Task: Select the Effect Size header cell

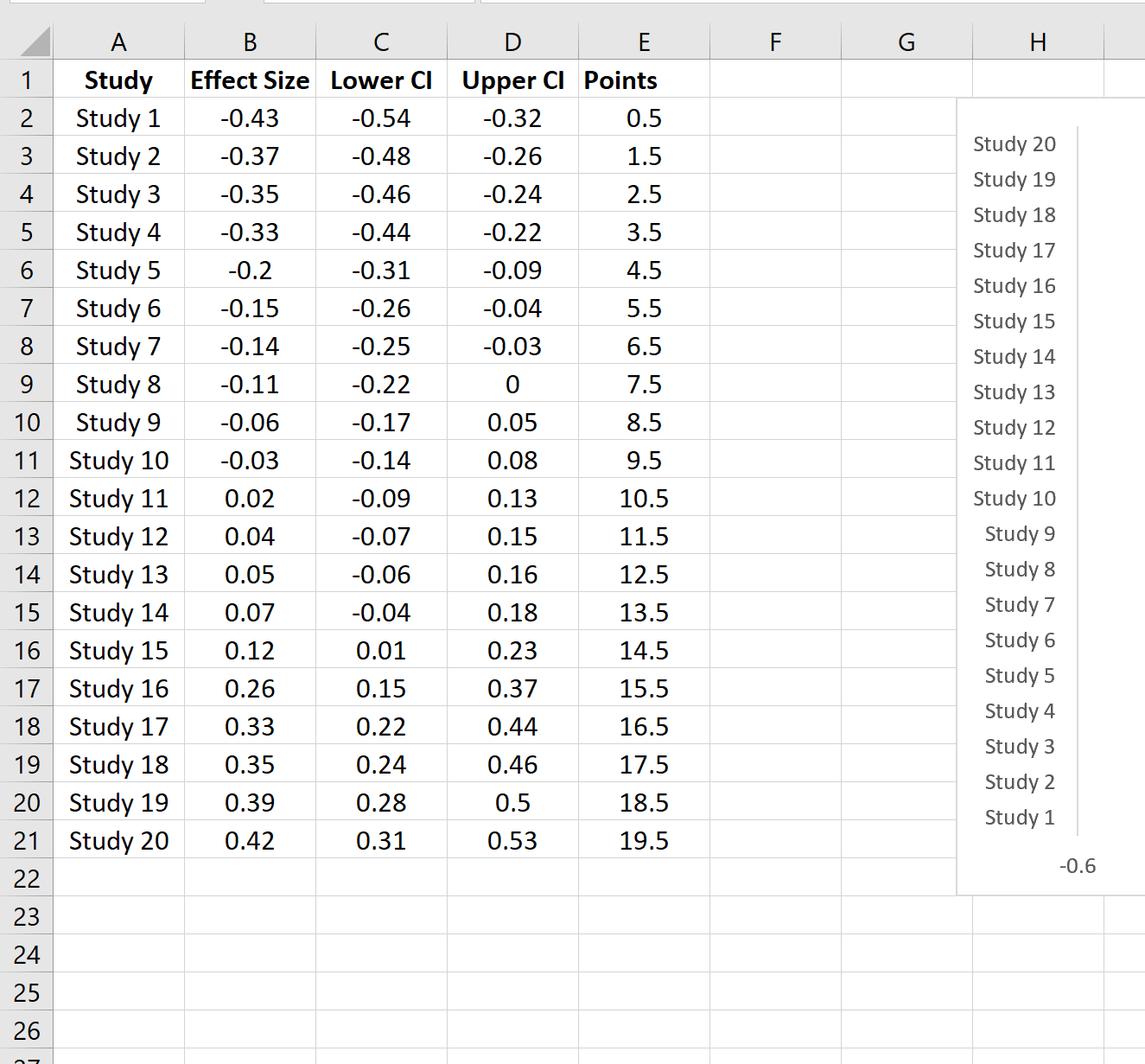Action: coord(250,80)
